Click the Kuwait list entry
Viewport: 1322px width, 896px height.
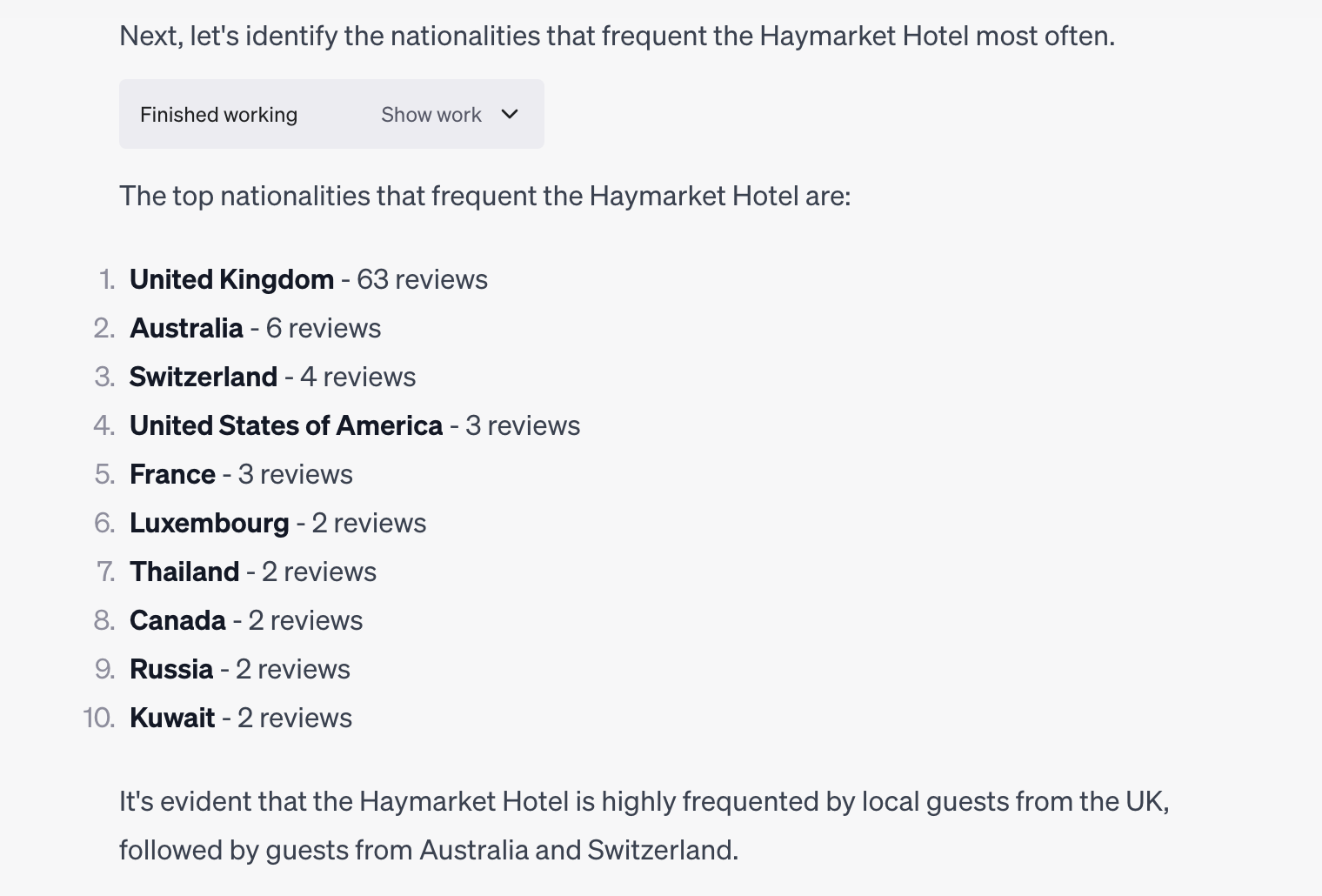241,718
